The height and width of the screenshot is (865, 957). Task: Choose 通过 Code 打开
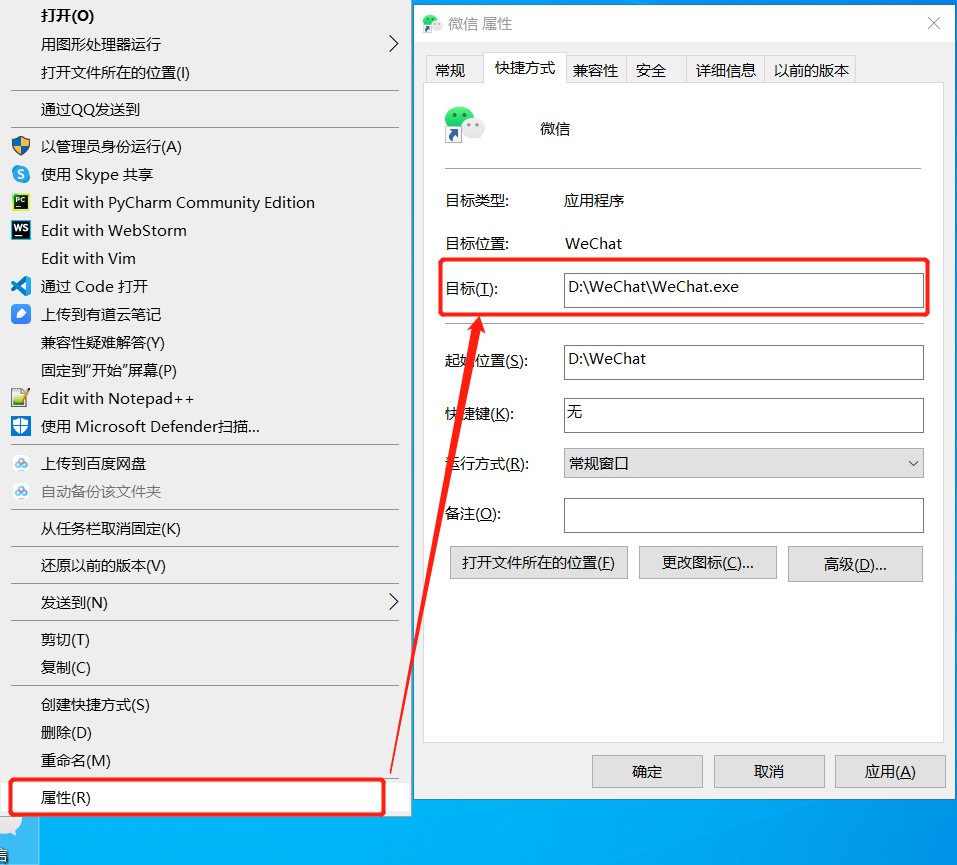pos(94,286)
